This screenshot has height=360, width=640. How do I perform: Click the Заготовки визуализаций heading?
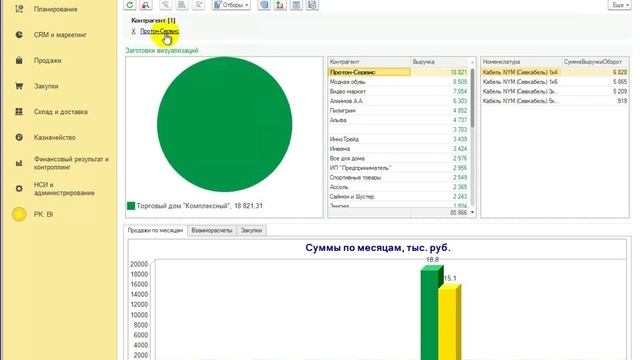[162, 50]
